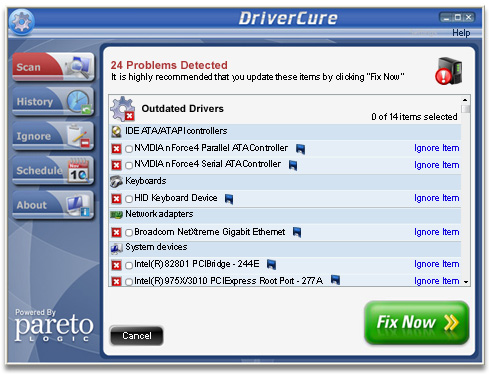Viewport: 490px width, 377px height.
Task: Click blue flag icon after Broadcom NetXtreme Ethernet
Action: (297, 232)
